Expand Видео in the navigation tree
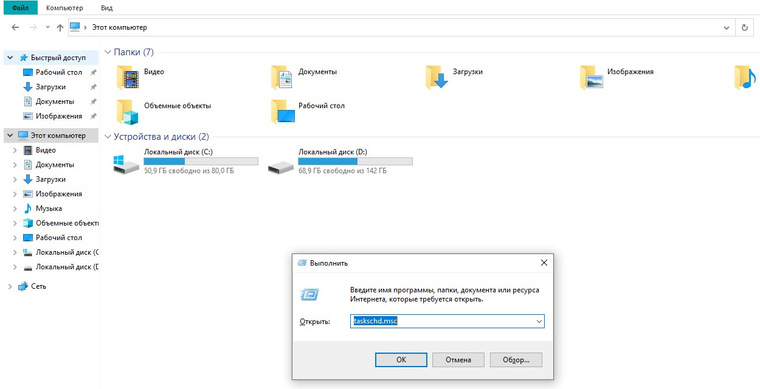760x389 pixels. 15,150
